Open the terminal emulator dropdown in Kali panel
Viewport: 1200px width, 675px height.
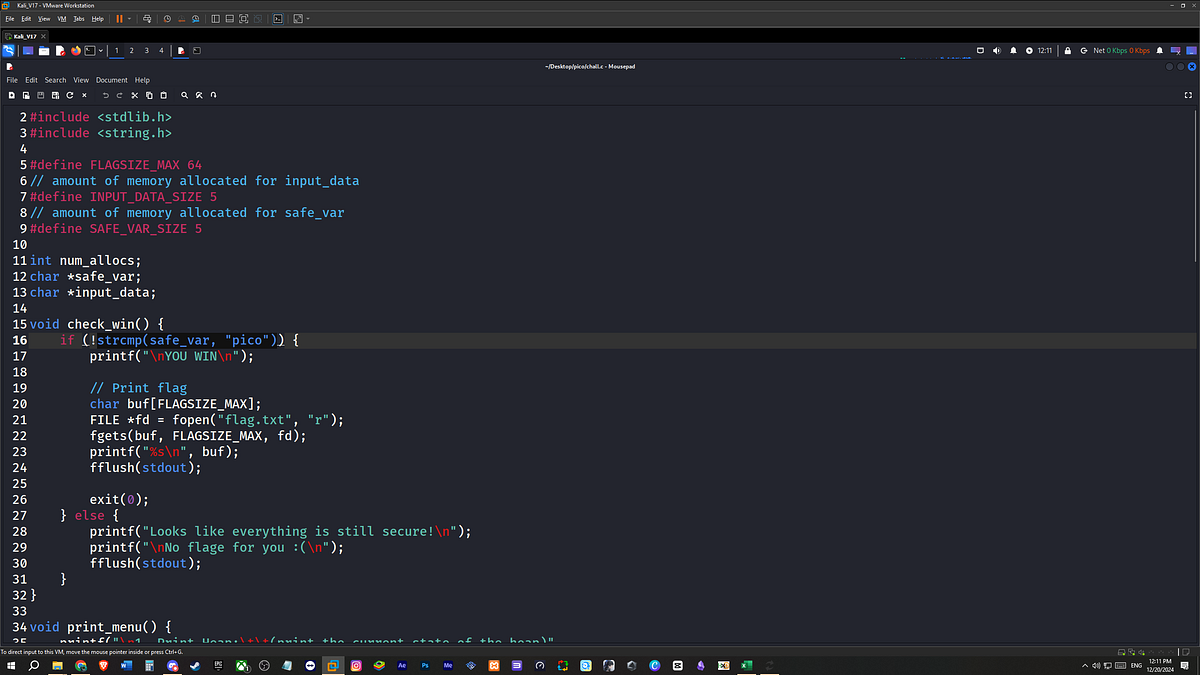point(100,50)
